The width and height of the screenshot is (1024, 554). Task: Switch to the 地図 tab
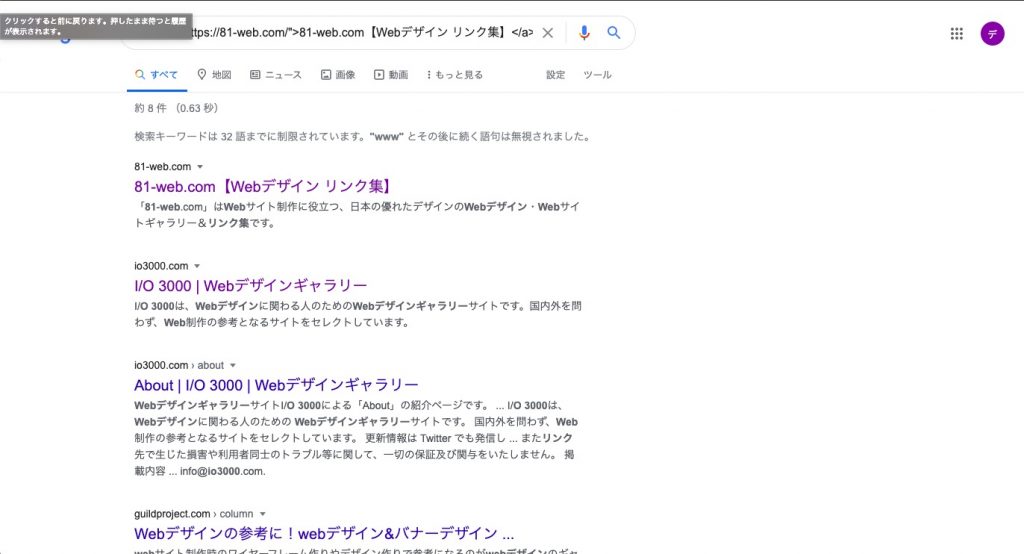click(x=214, y=74)
